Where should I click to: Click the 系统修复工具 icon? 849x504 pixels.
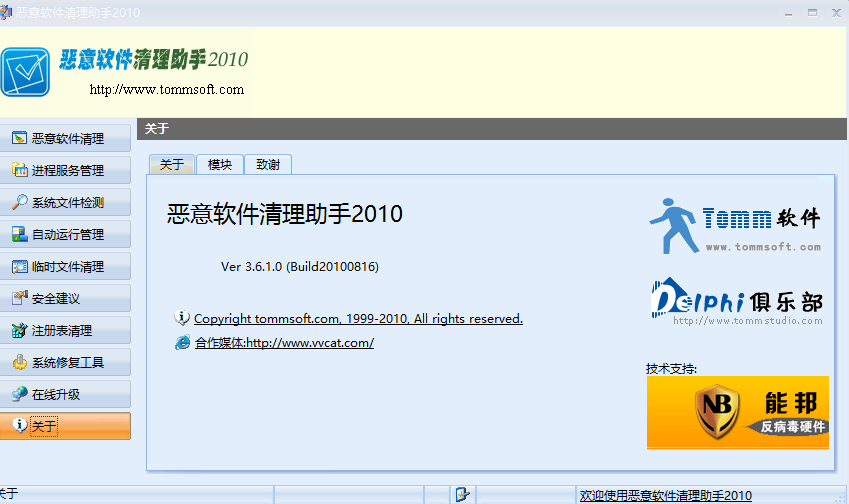tap(19, 362)
